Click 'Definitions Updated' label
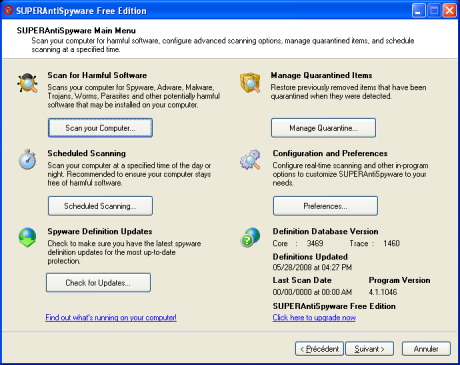The image size is (460, 365). (x=310, y=257)
